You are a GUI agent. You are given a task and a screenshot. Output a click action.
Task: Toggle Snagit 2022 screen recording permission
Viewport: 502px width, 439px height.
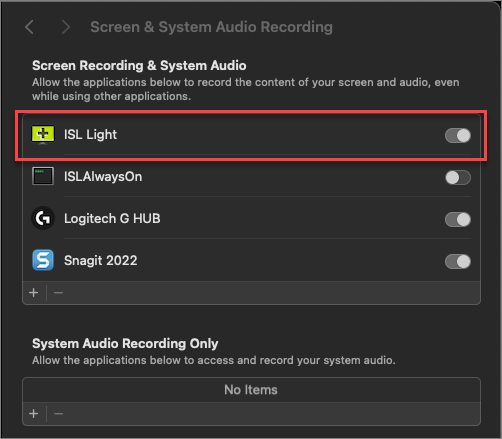pos(458,262)
